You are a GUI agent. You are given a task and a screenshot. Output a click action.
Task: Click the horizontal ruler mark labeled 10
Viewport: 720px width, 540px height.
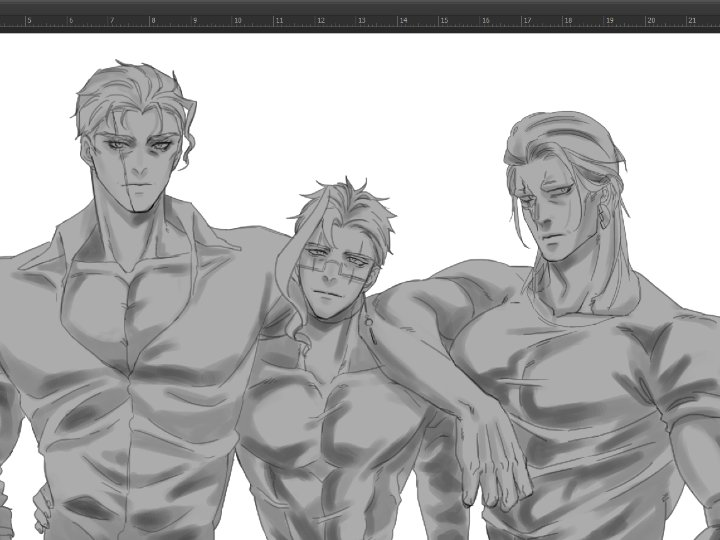(237, 21)
